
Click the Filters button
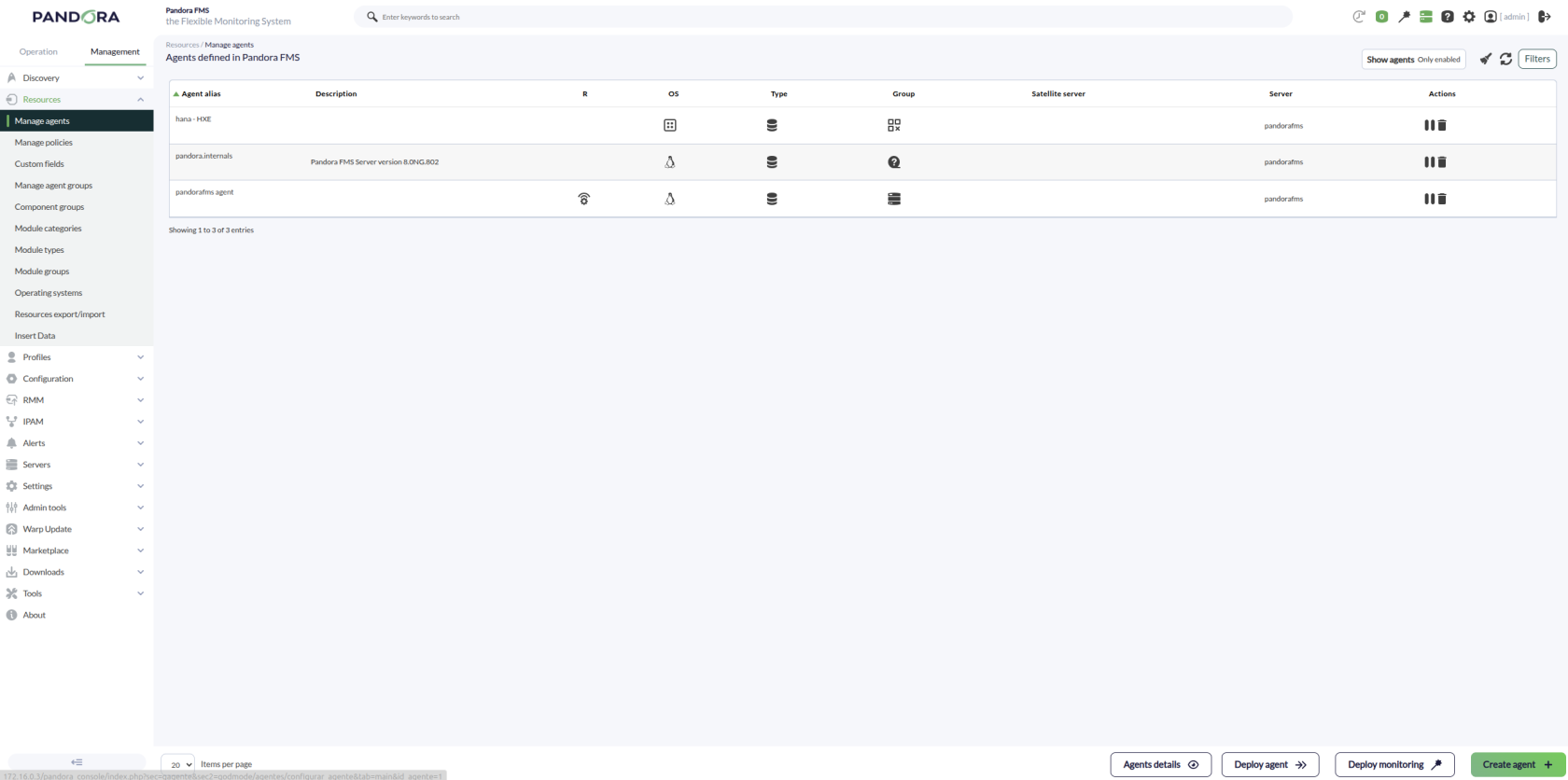1537,59
